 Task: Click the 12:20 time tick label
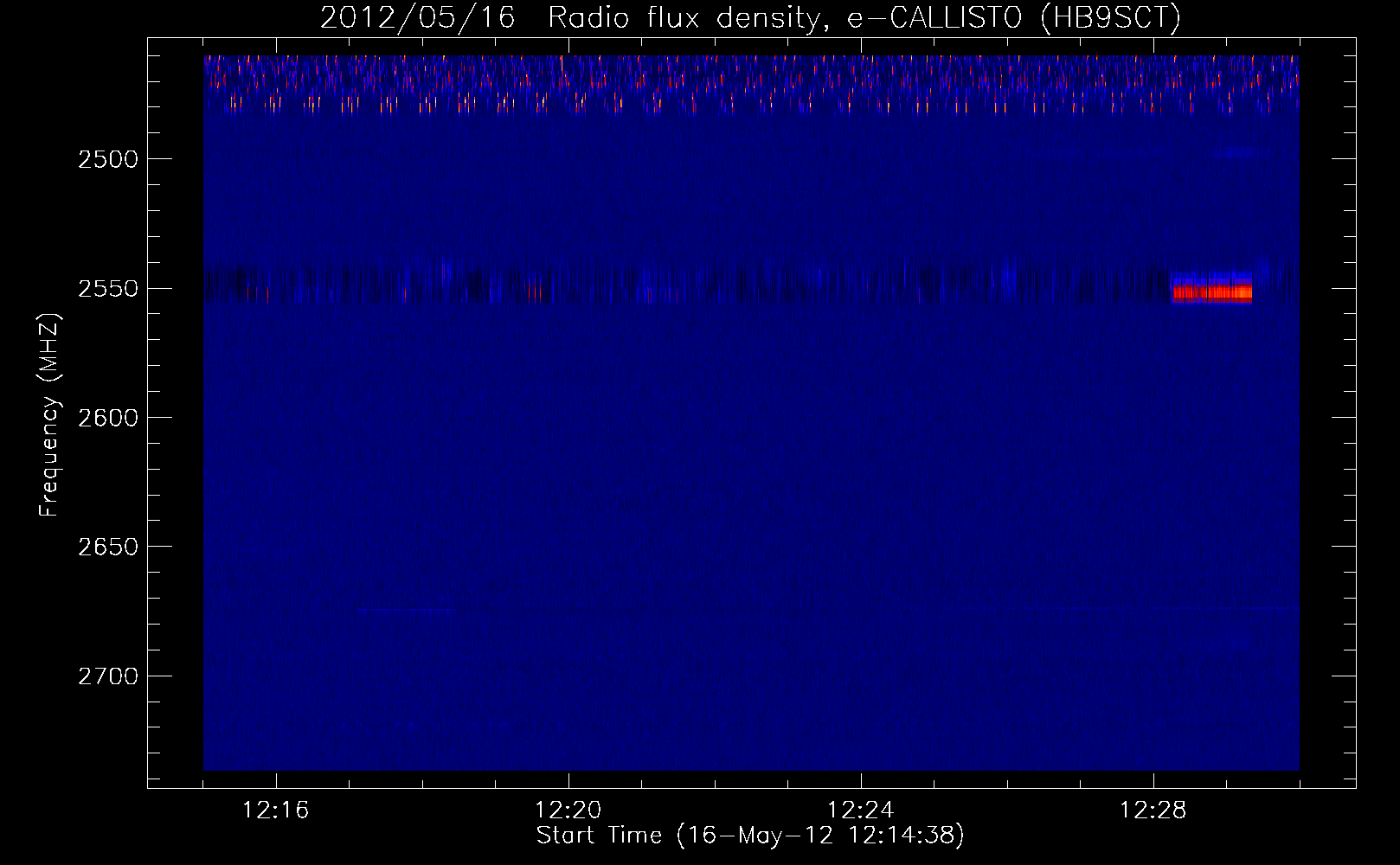[568, 811]
